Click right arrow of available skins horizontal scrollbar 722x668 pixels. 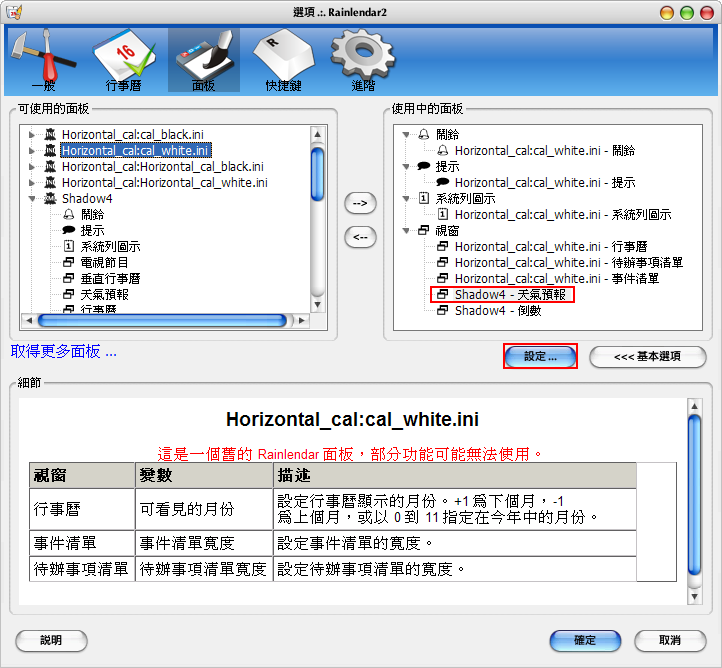pos(302,320)
